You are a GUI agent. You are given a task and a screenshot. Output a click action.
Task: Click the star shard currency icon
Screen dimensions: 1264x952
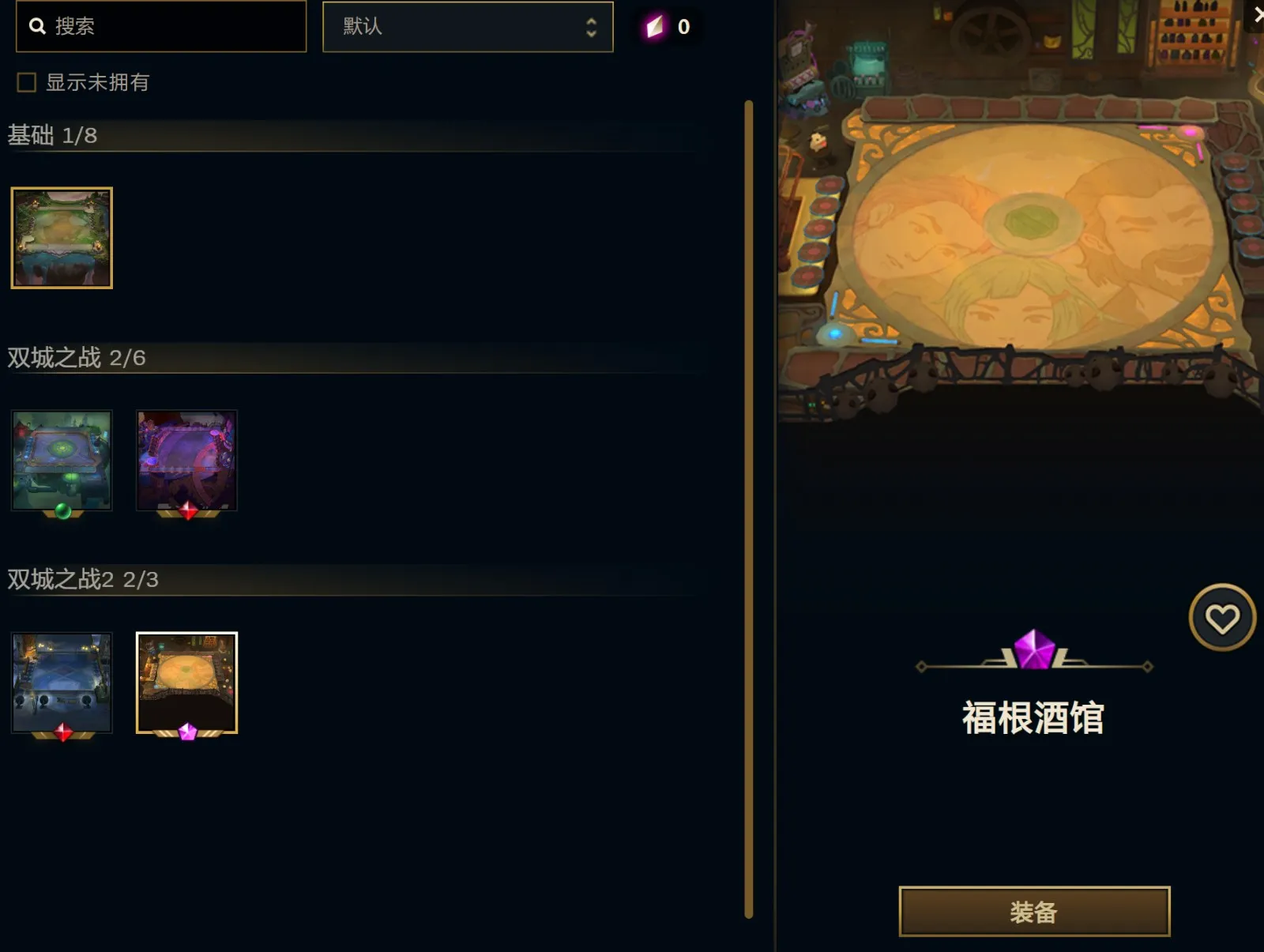pos(655,26)
